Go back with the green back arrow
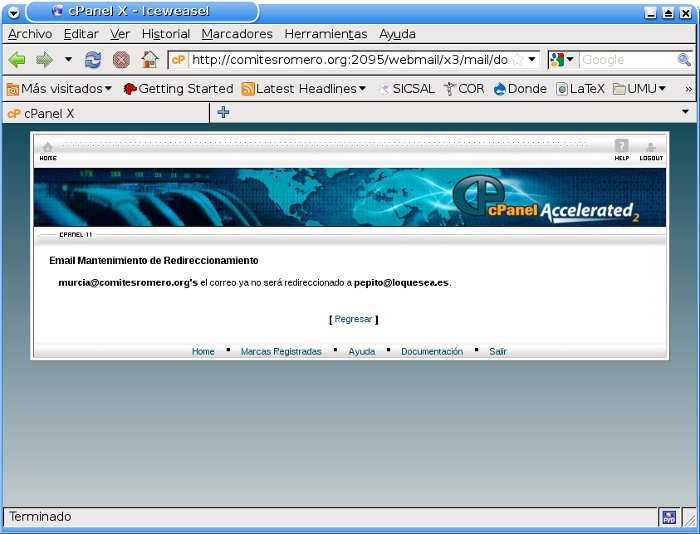 tap(18, 60)
